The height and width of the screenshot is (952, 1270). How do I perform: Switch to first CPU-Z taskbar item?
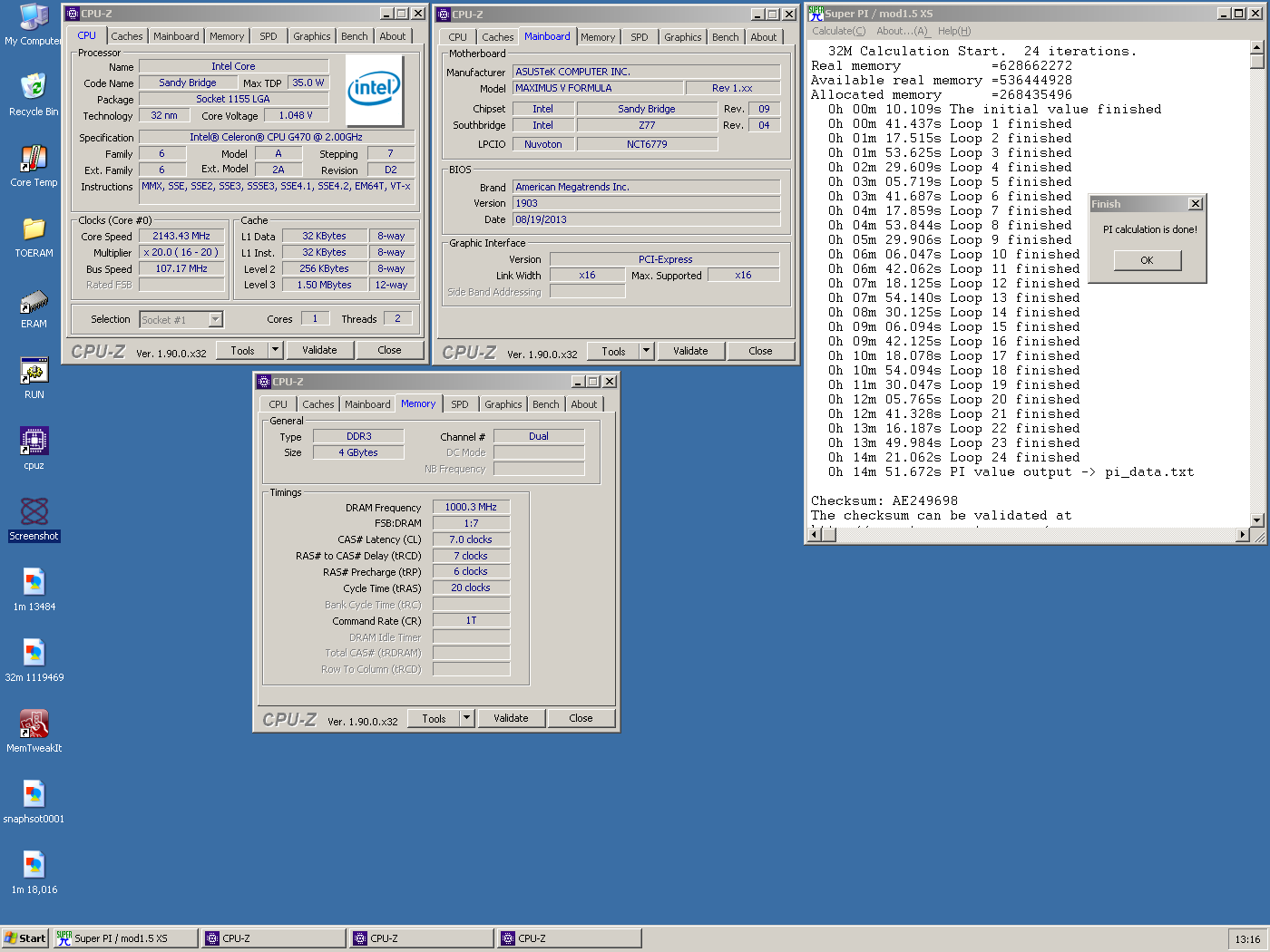(273, 938)
